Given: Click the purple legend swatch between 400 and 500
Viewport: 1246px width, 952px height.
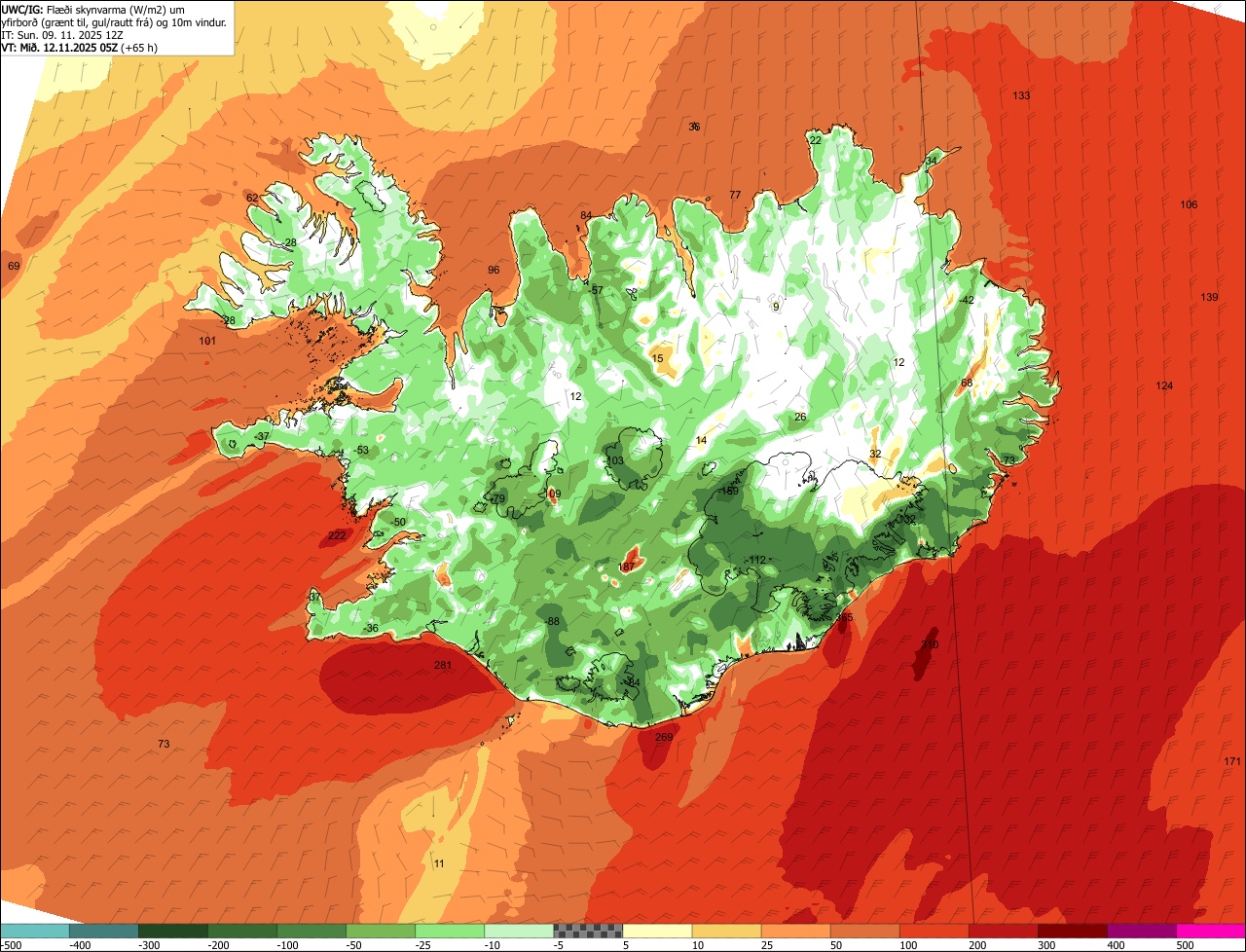Looking at the screenshot, I should [1140, 931].
